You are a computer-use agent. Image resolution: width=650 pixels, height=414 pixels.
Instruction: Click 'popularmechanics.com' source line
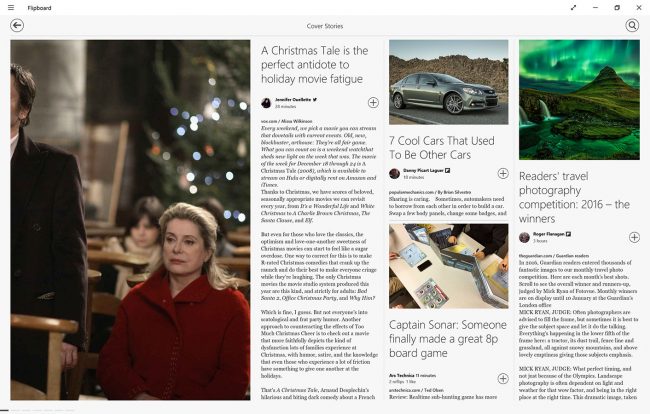click(x=430, y=192)
